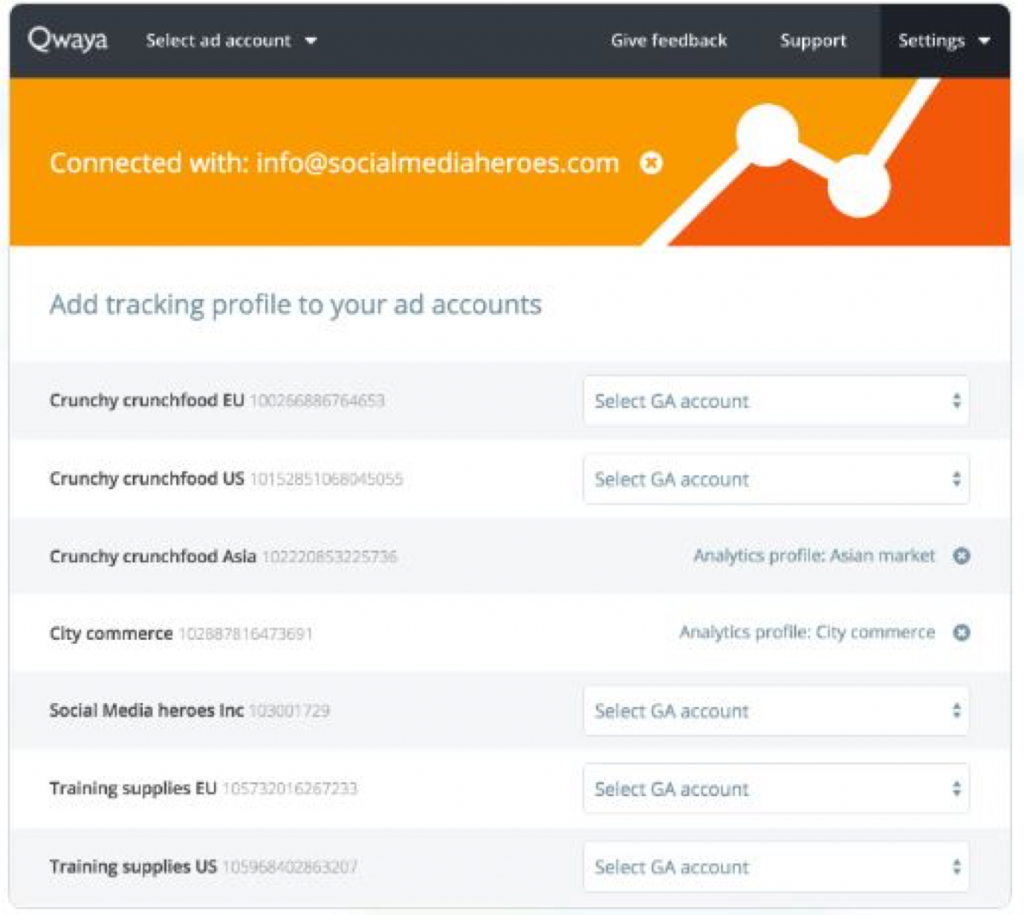Click the Qwaya logo

point(68,40)
